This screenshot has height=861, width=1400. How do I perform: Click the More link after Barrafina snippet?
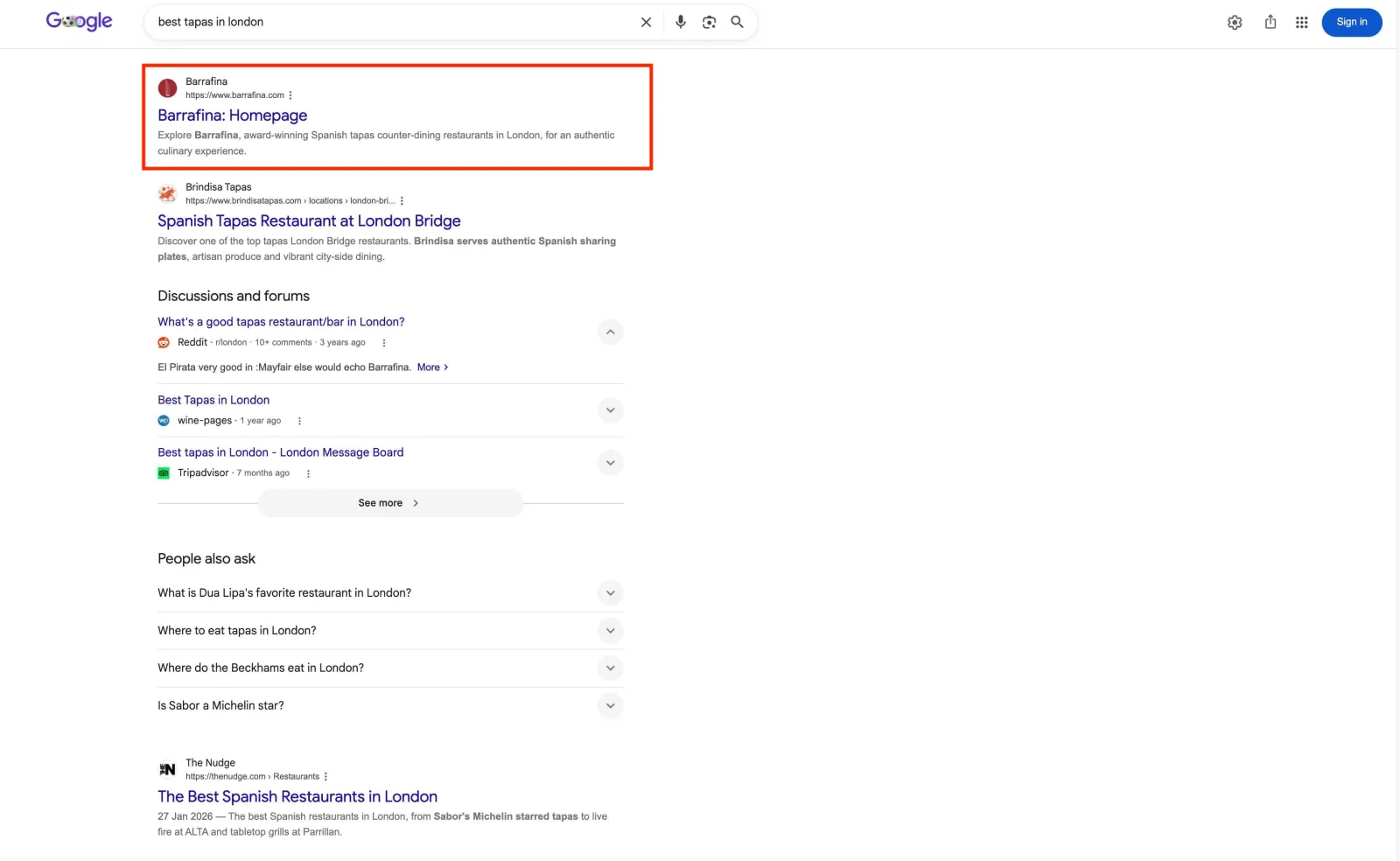[432, 367]
